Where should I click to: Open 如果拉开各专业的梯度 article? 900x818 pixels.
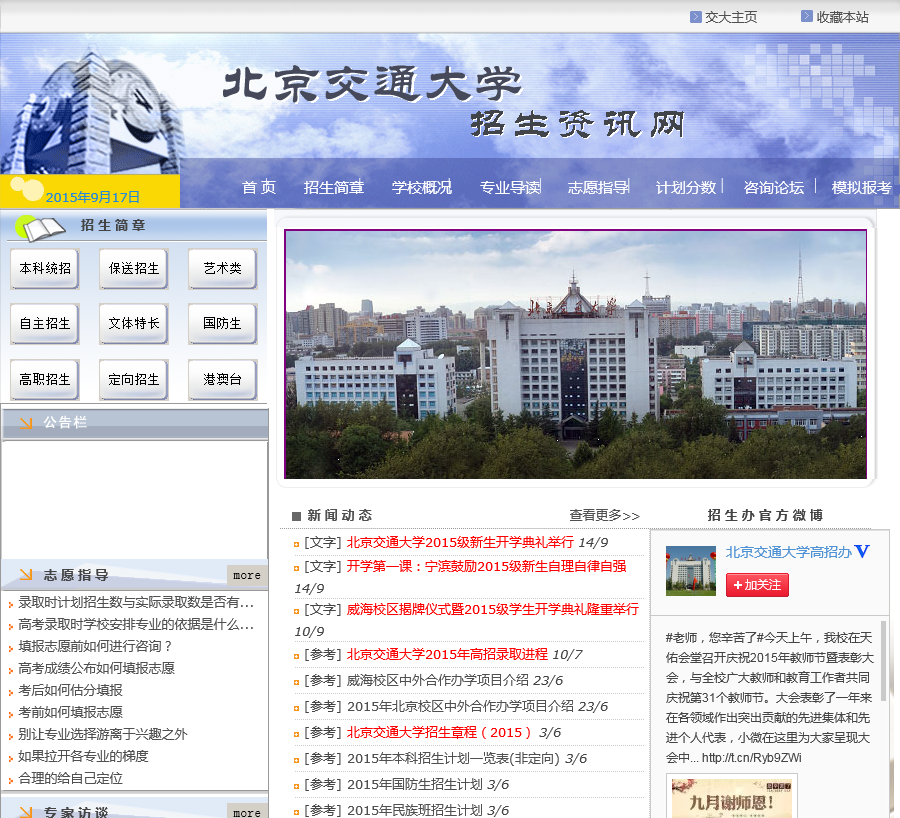pos(83,756)
